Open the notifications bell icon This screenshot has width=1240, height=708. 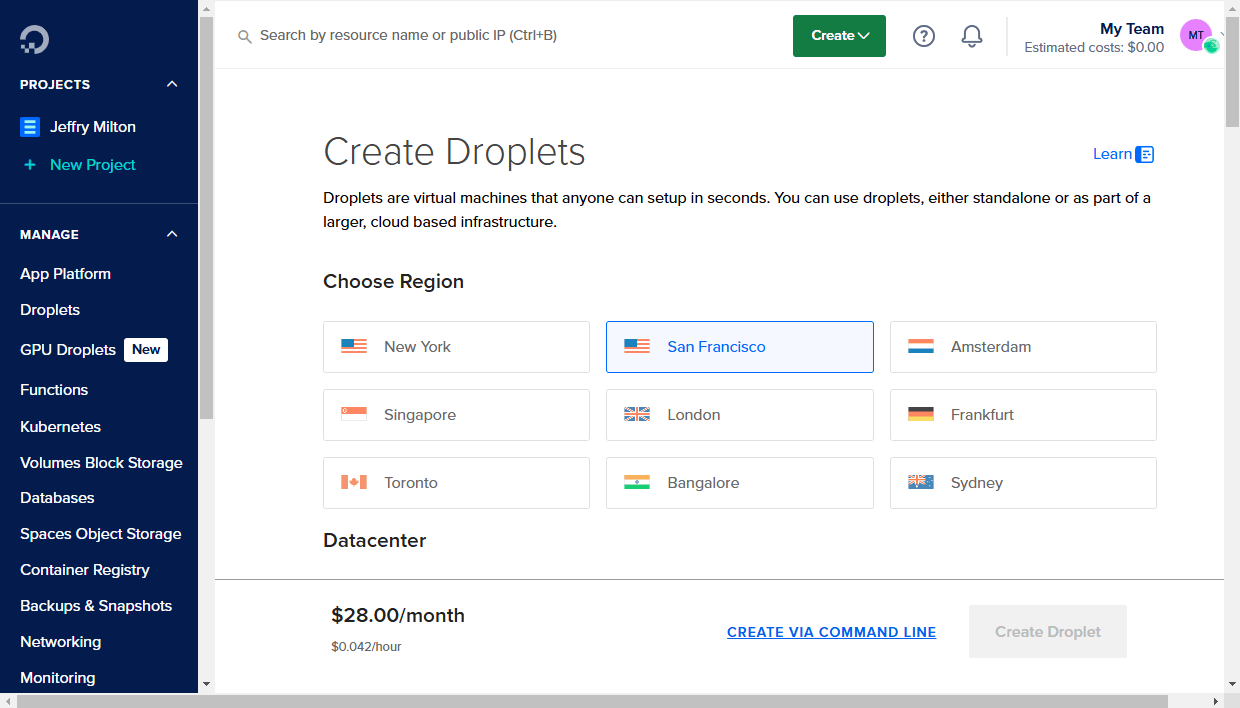tap(971, 35)
